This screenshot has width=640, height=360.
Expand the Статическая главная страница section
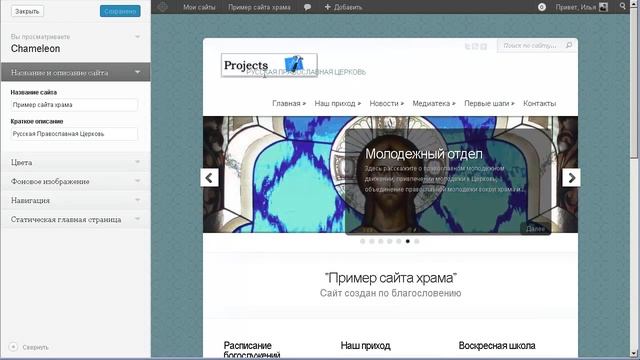76,219
